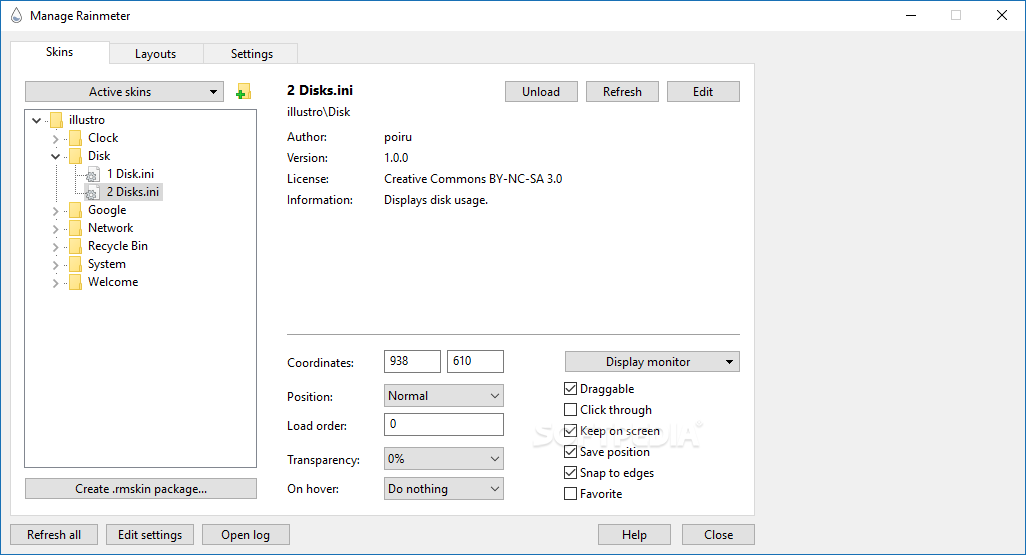Click the Network folder icon
Image resolution: width=1026 pixels, height=555 pixels.
(x=75, y=228)
